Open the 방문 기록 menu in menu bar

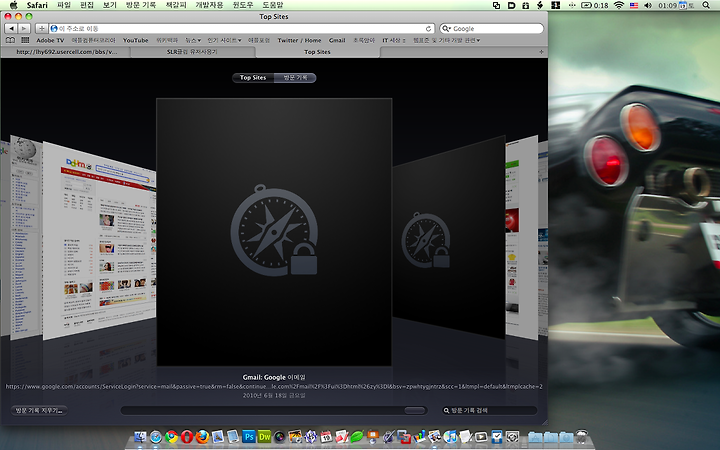[141, 5]
